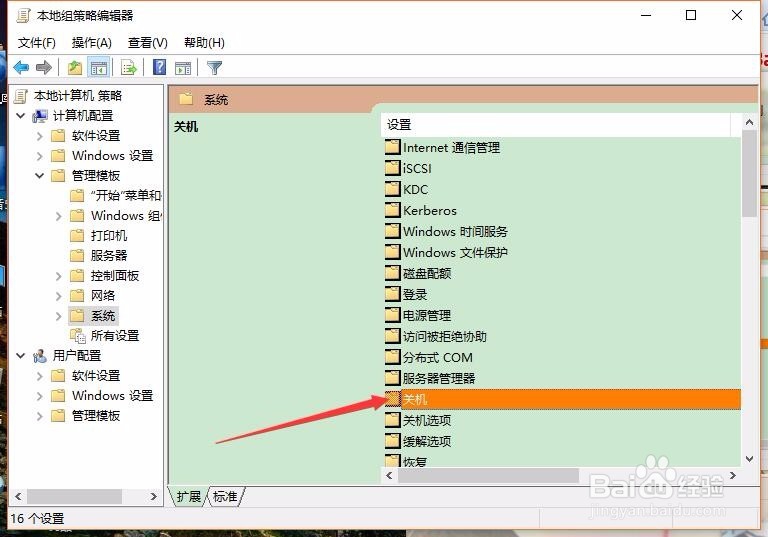Expand the Windows 组件 tree node
The width and height of the screenshot is (768, 537).
[59, 216]
